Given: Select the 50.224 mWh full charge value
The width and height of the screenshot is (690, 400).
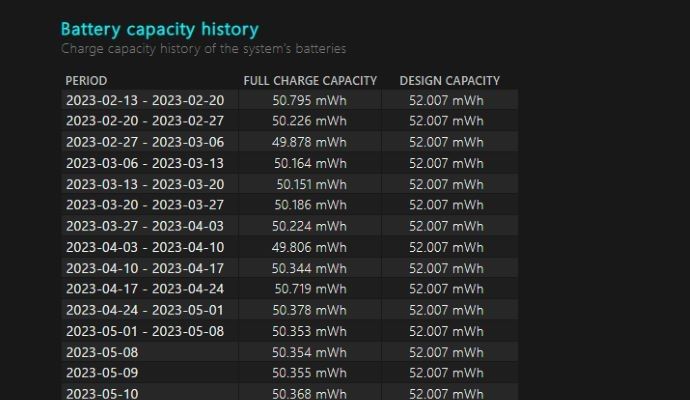Looking at the screenshot, I should pyautogui.click(x=309, y=226).
